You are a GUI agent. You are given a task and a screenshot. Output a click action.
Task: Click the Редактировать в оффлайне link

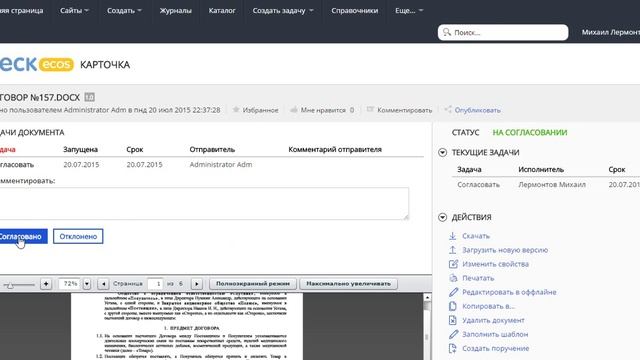(x=509, y=292)
